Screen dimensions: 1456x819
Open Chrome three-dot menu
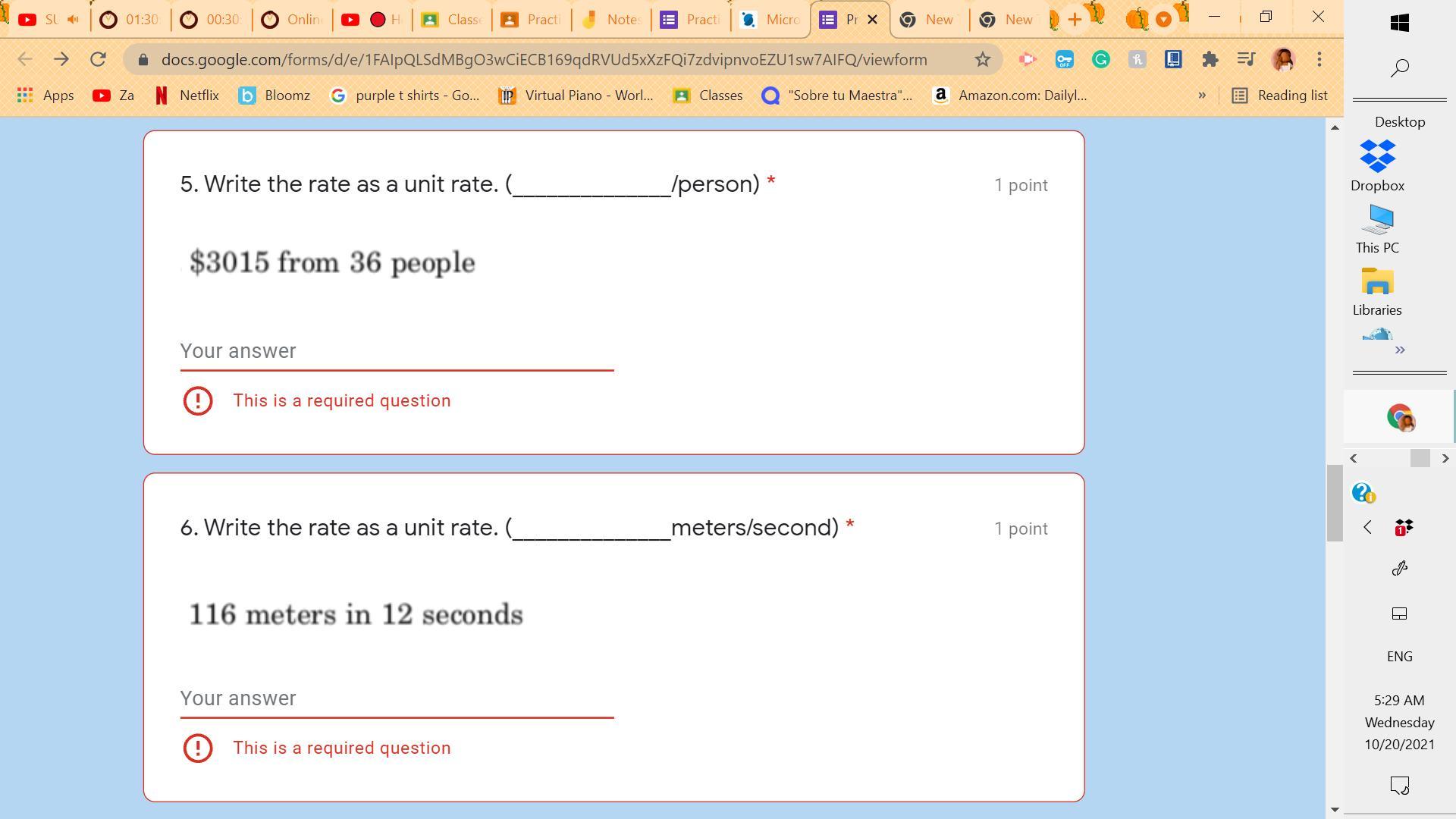click(1319, 59)
